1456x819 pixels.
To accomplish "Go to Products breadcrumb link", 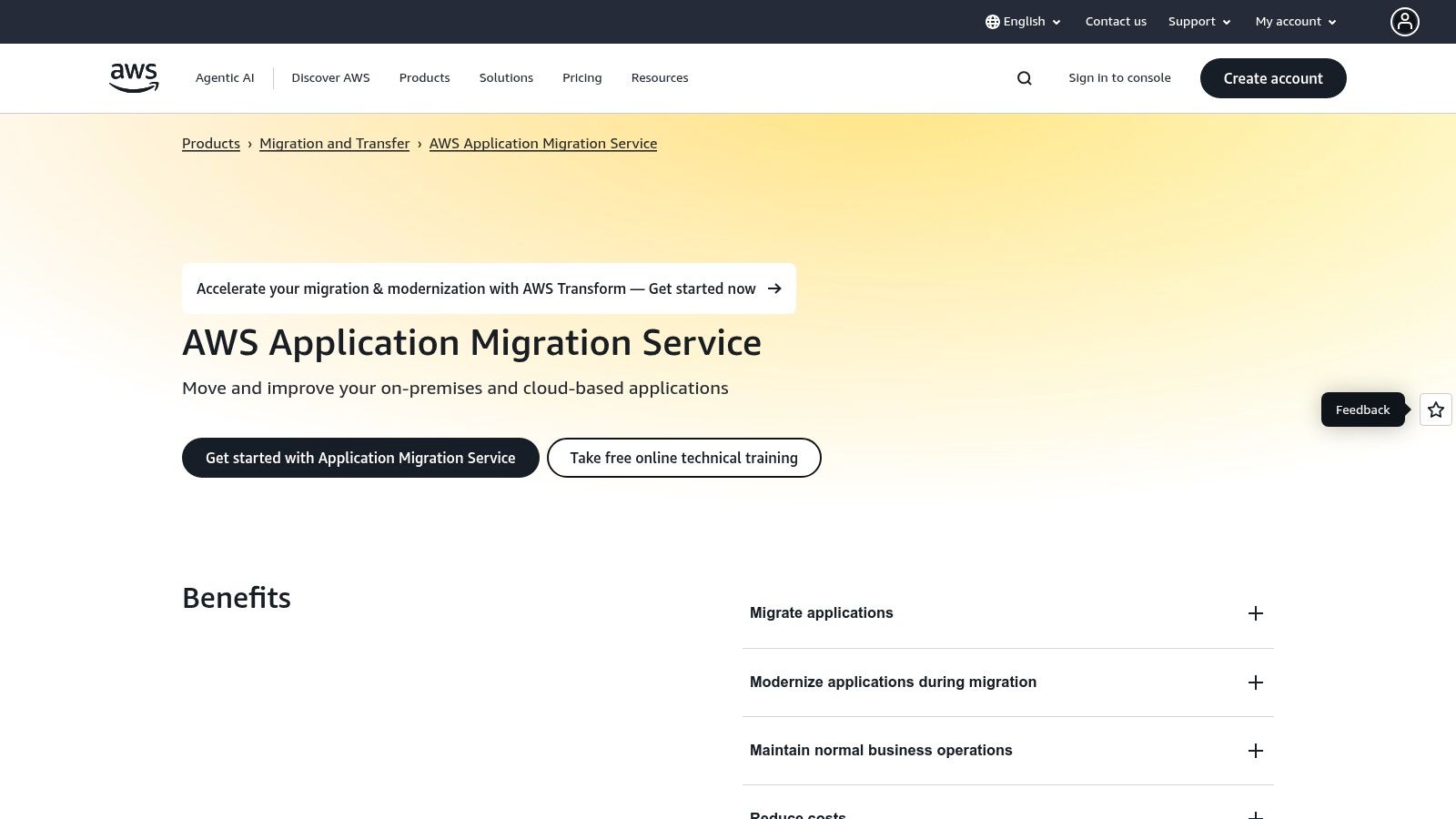I will 211,144.
